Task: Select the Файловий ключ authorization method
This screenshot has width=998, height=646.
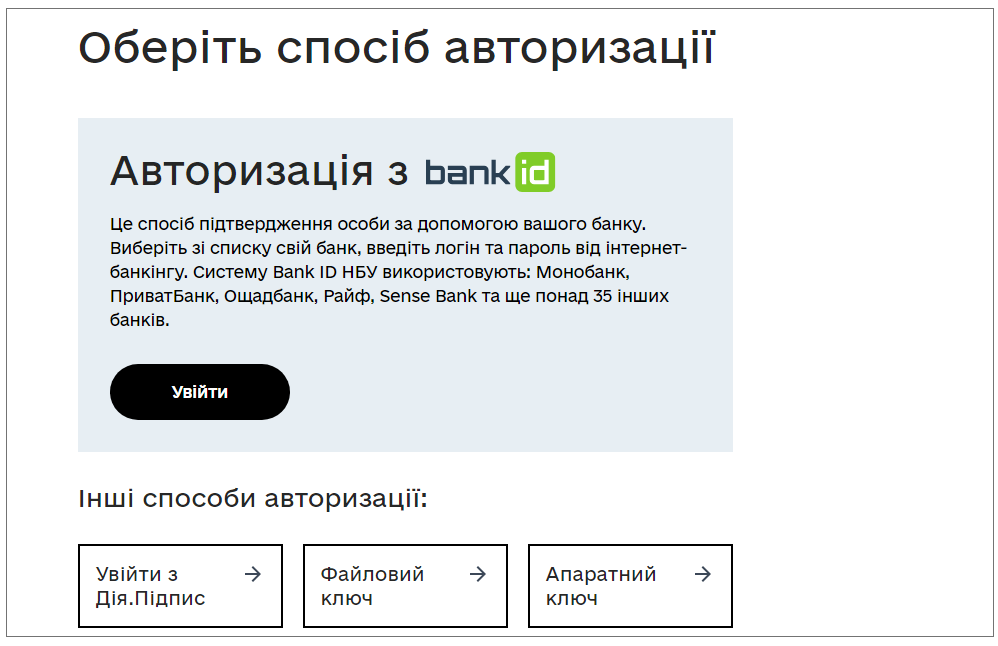Action: point(405,586)
